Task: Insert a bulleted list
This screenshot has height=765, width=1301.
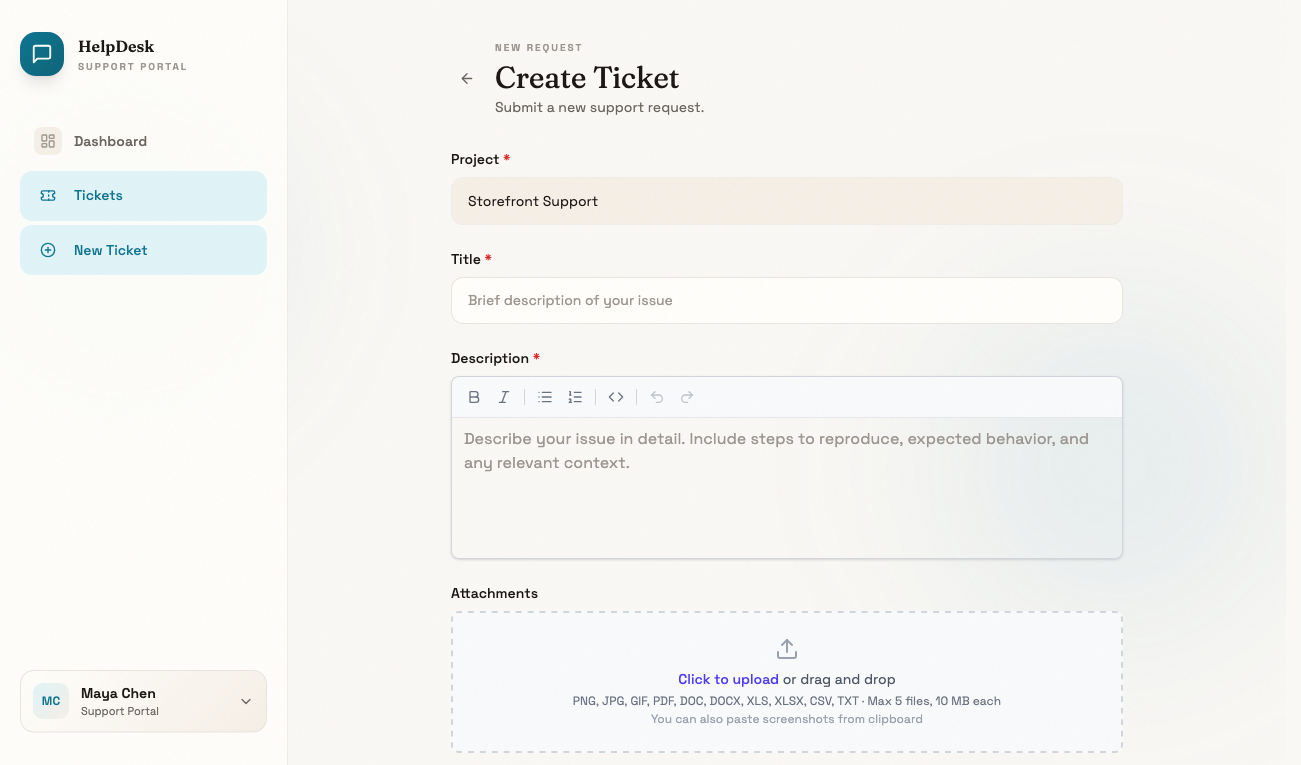Action: [x=545, y=397]
